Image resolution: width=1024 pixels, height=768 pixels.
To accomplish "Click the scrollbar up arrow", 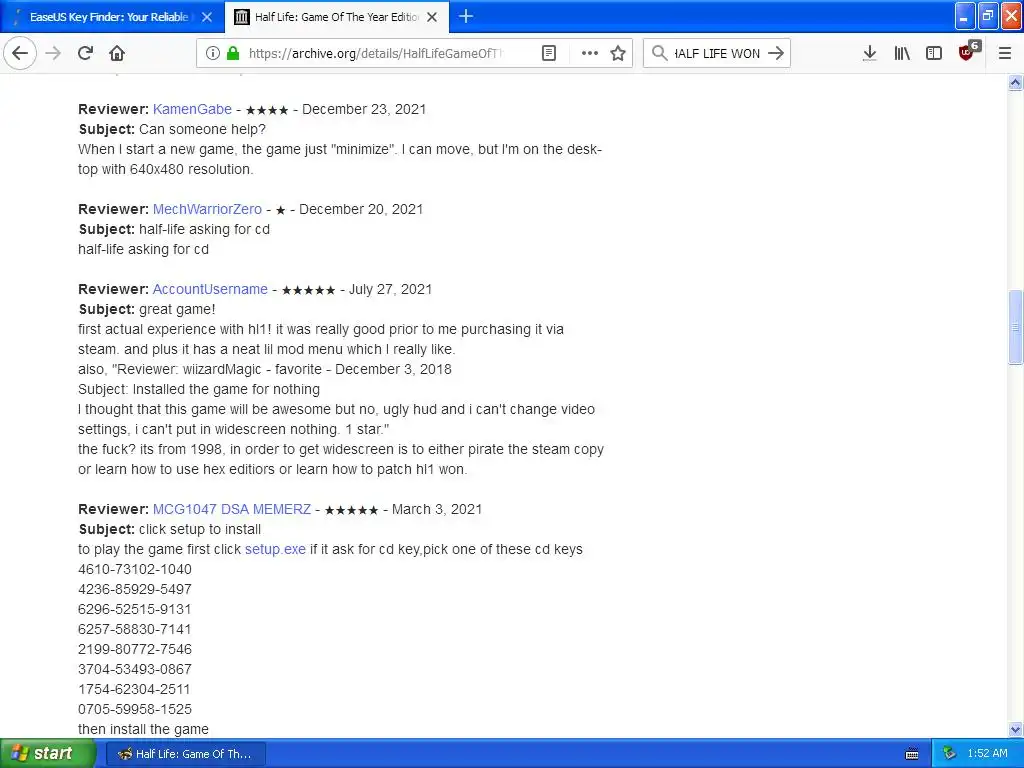I will (x=1015, y=82).
